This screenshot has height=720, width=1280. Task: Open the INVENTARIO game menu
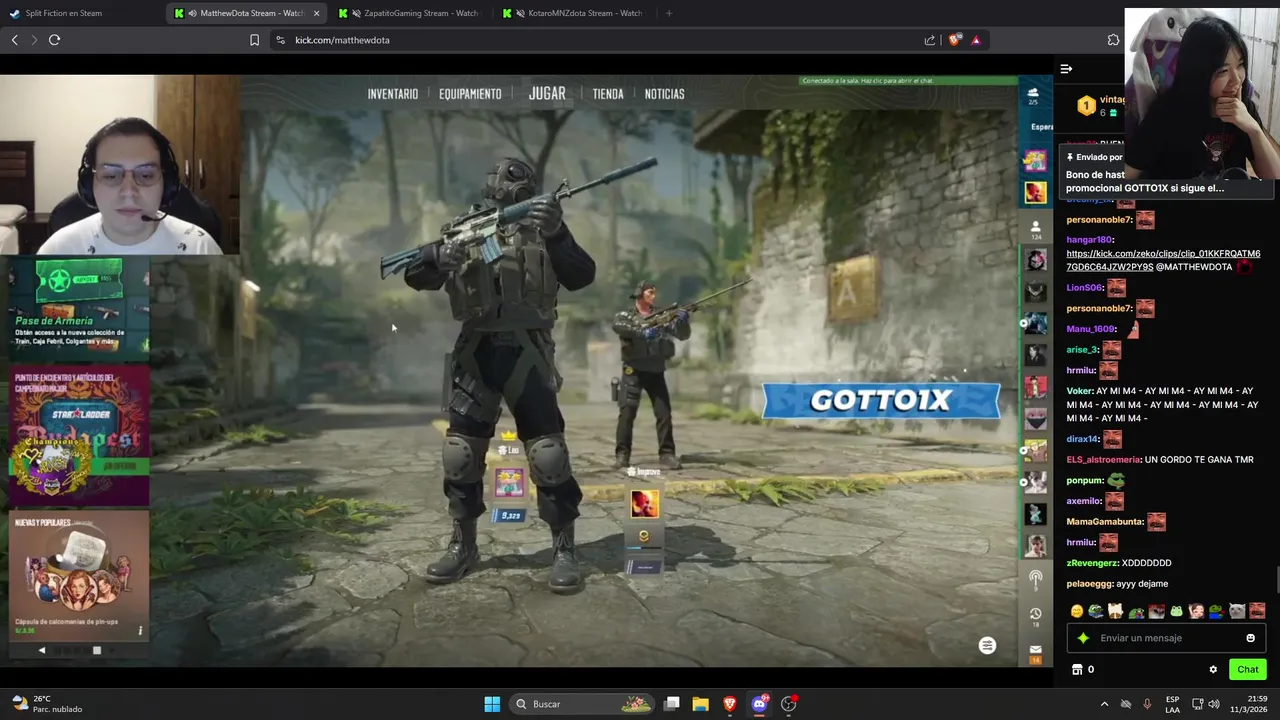tap(392, 94)
